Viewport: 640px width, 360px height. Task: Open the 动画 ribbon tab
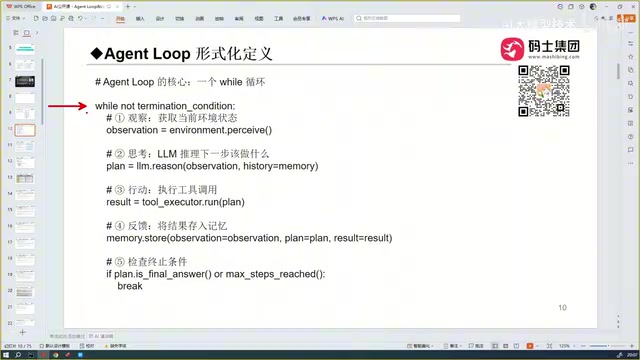pos(199,18)
